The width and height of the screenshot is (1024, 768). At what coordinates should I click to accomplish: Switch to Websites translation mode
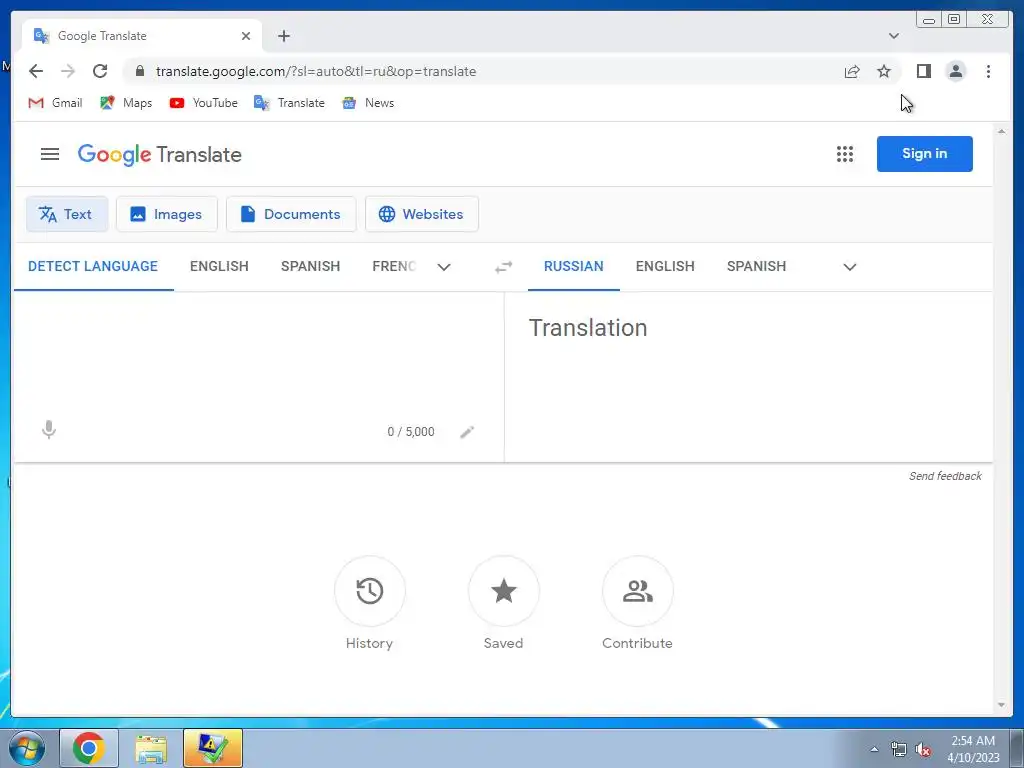click(422, 214)
